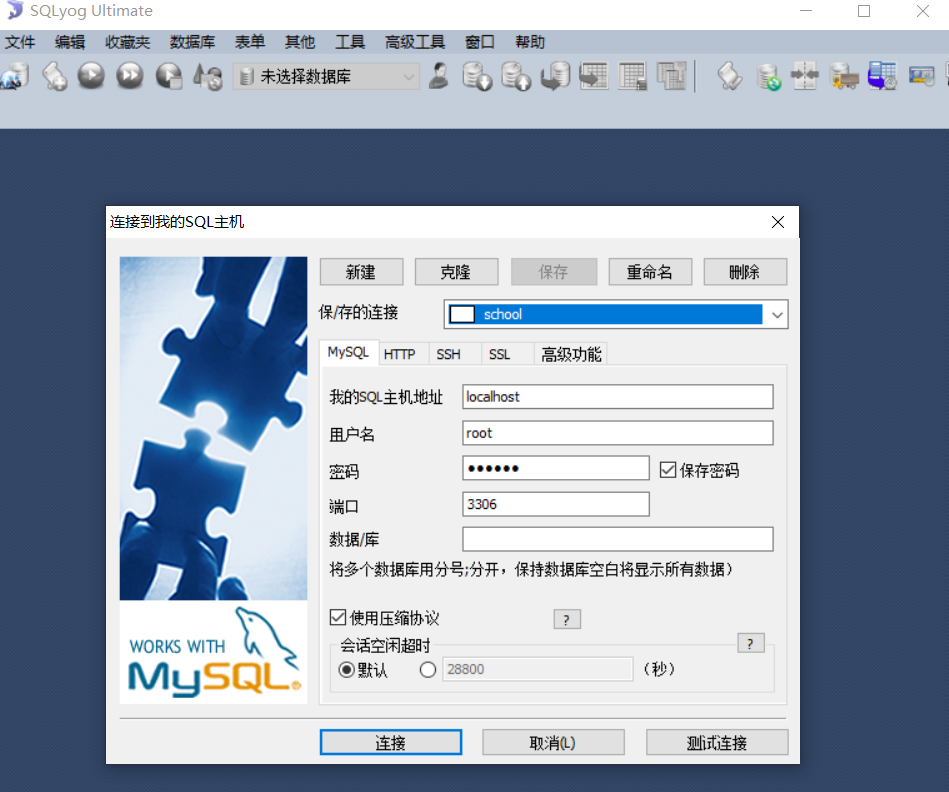Click the 取消(L) button
This screenshot has width=949, height=792.
click(553, 742)
